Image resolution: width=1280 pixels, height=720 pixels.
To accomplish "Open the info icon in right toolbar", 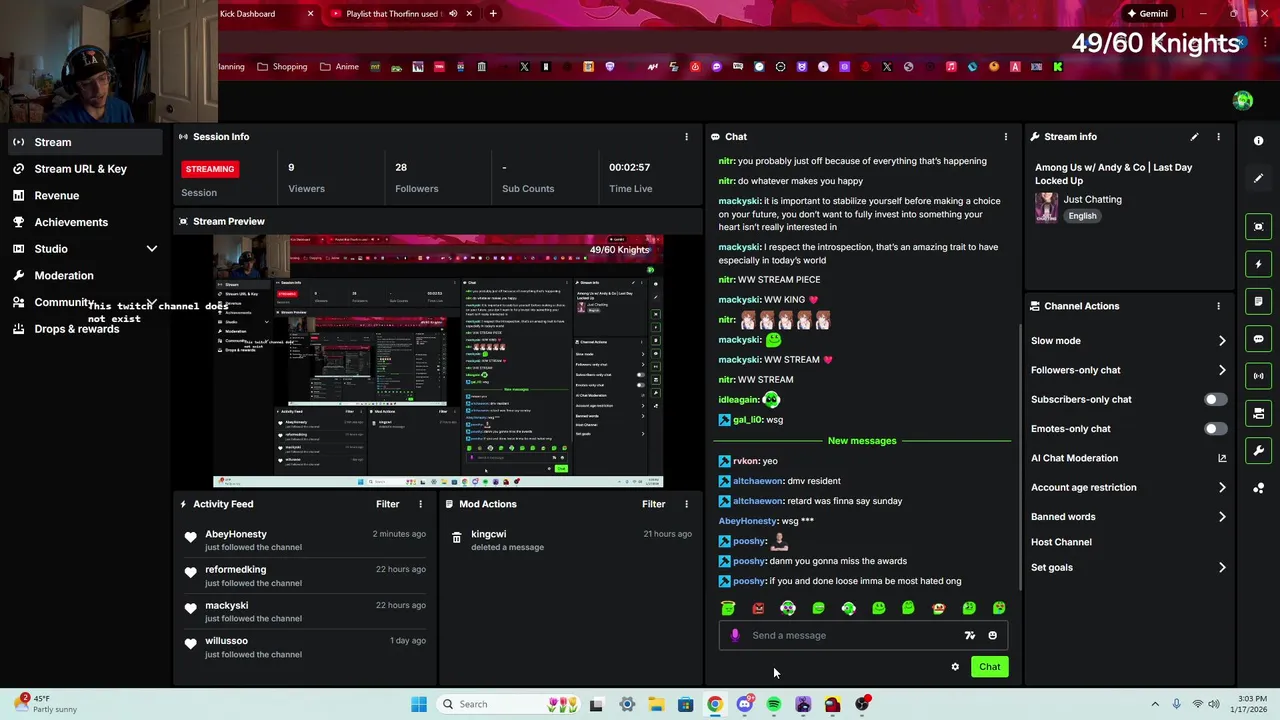I will tap(1259, 141).
